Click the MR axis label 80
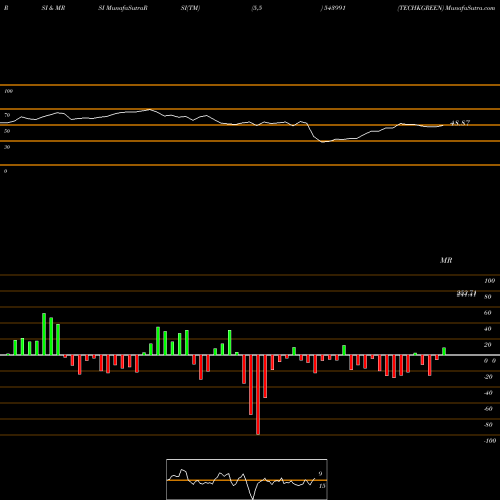The width and height of the screenshot is (500, 500). pos(488,297)
